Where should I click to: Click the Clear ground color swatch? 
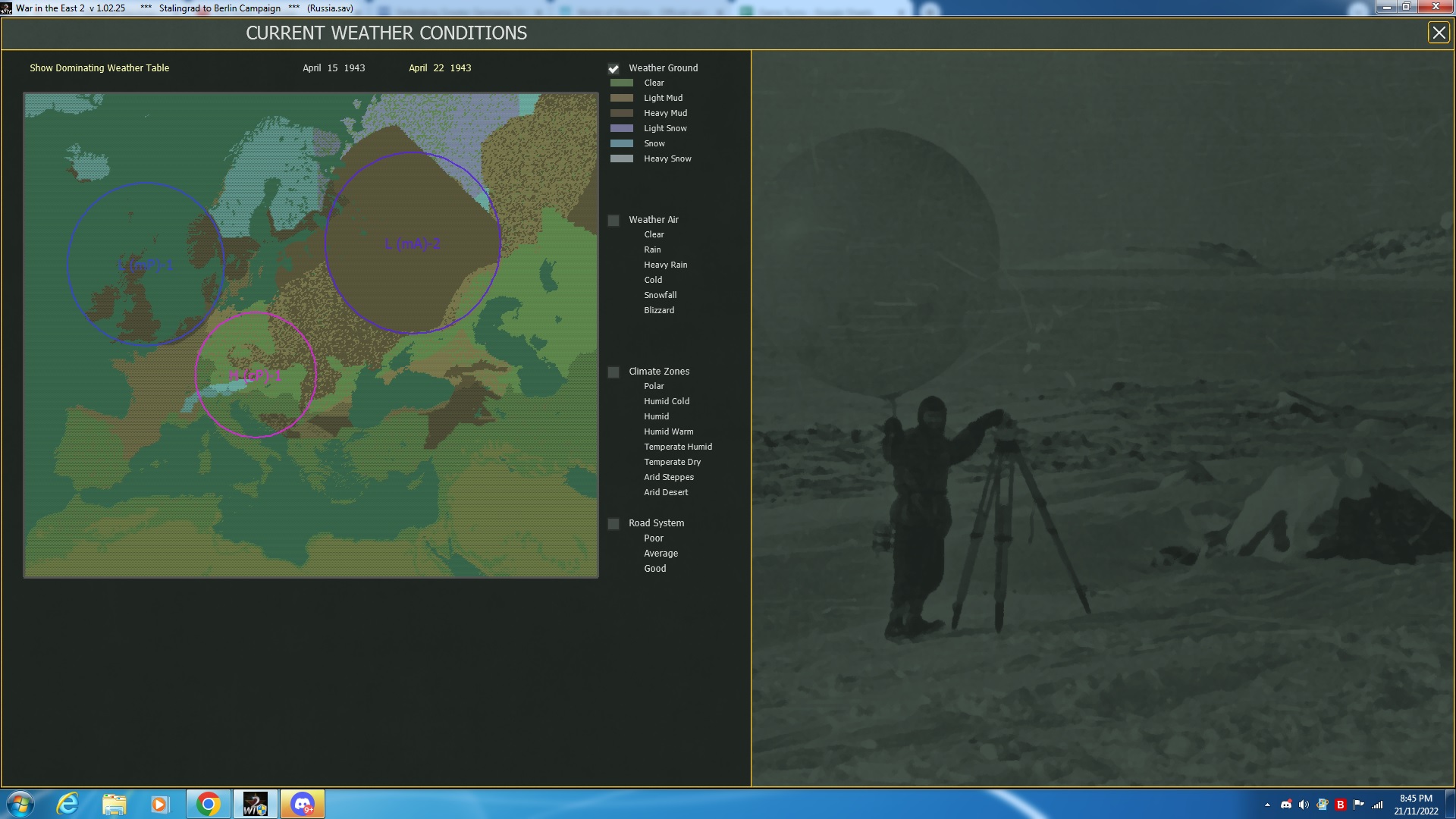(x=622, y=83)
